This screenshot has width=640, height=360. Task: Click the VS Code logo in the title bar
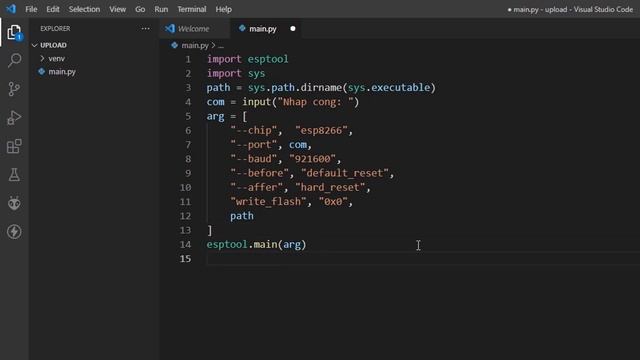click(11, 9)
